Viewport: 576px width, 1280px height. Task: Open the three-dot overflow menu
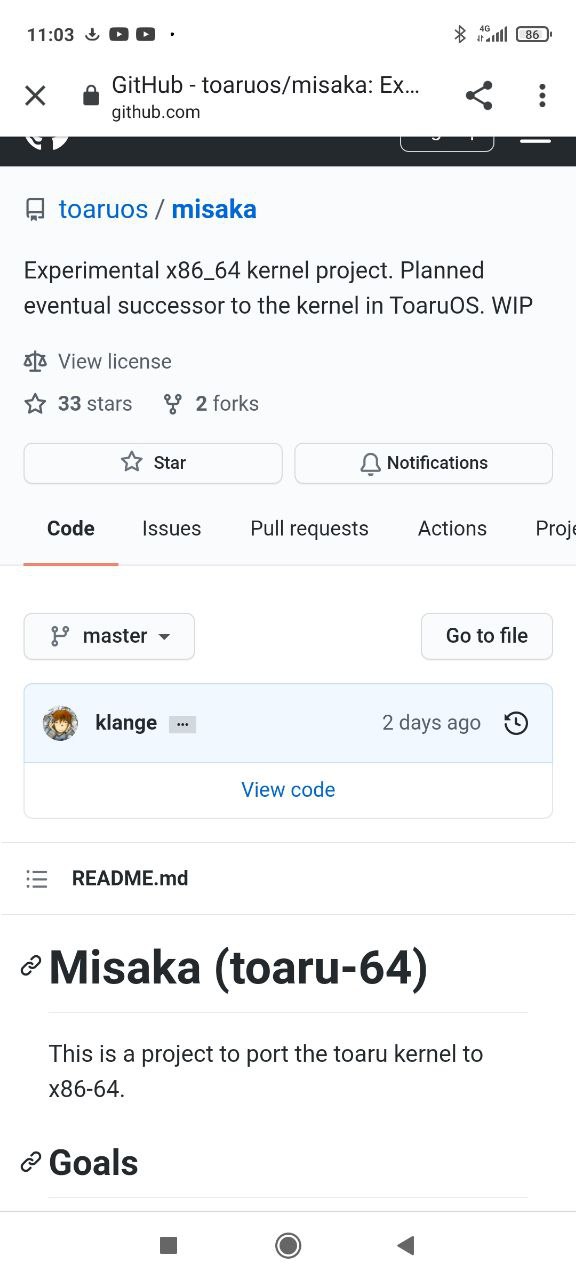click(542, 96)
